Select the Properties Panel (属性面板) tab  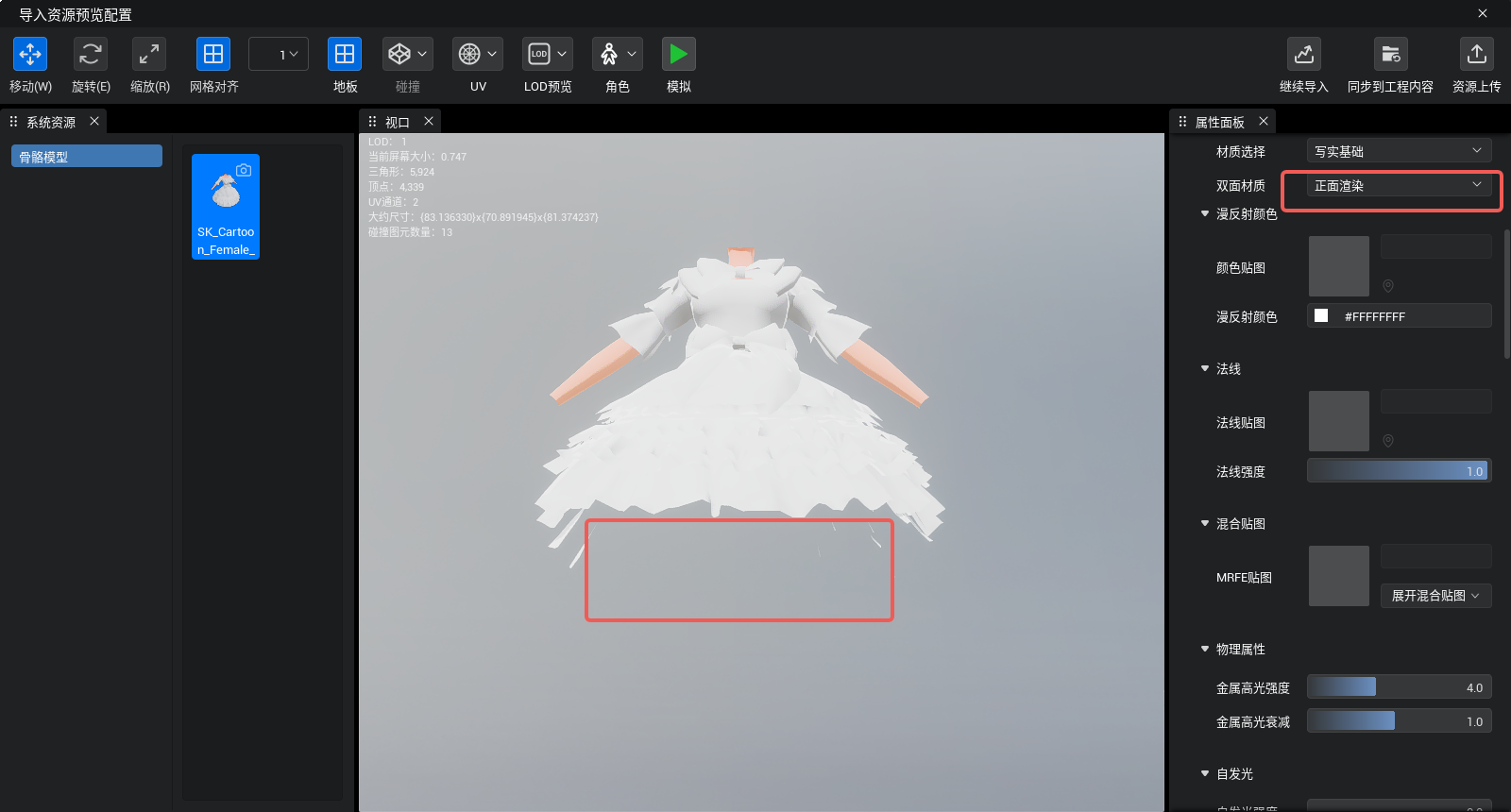1219,123
